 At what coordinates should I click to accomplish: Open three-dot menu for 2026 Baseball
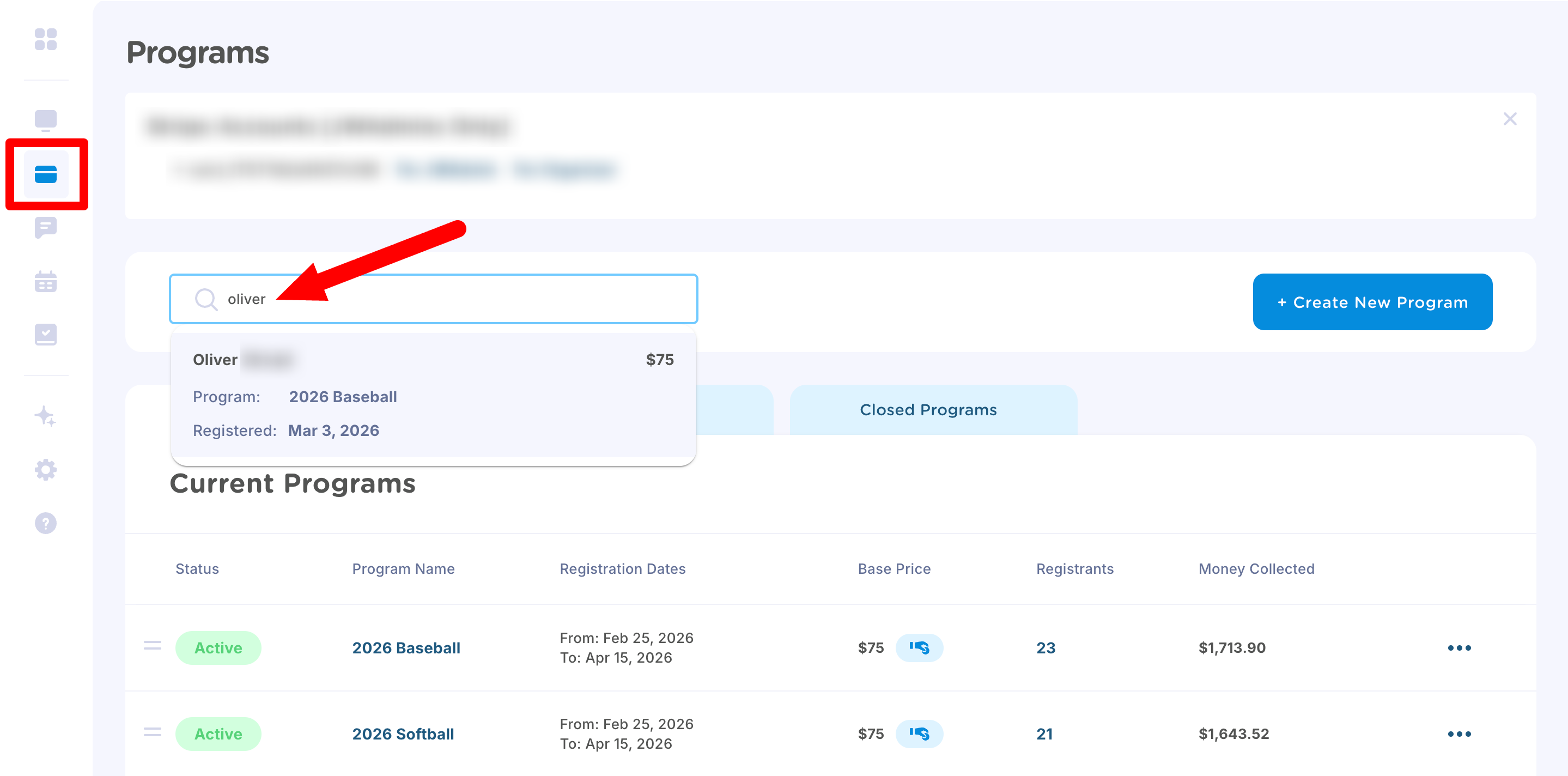point(1458,647)
